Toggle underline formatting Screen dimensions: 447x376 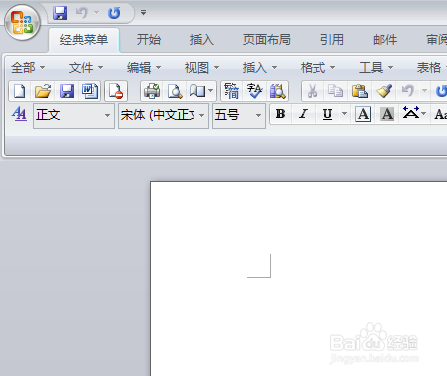(327, 114)
